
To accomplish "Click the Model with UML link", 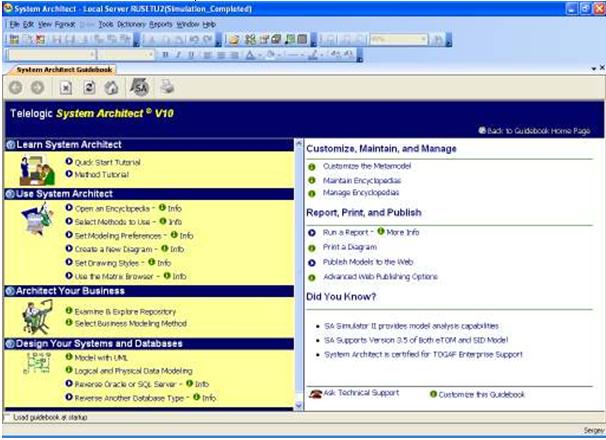I will [101, 358].
